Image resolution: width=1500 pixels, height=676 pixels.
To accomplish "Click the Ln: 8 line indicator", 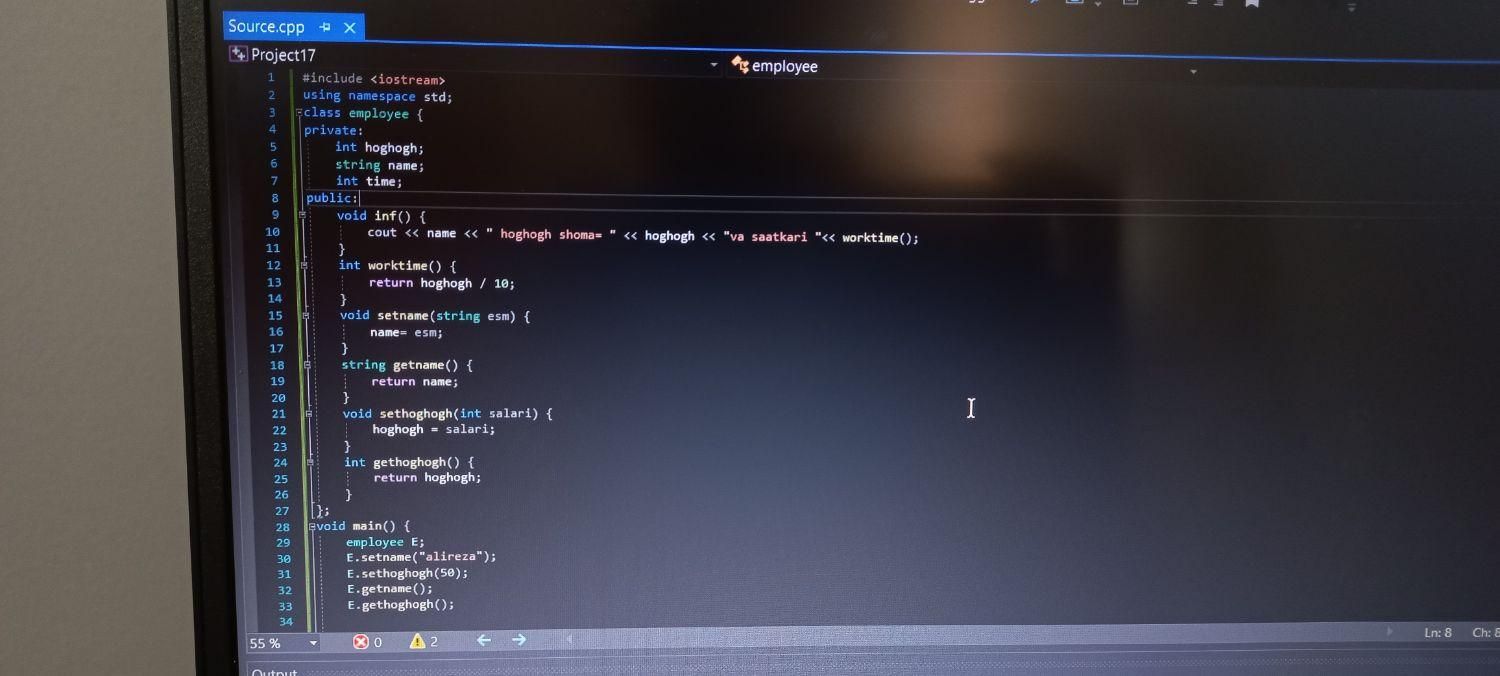I will click(x=1437, y=632).
